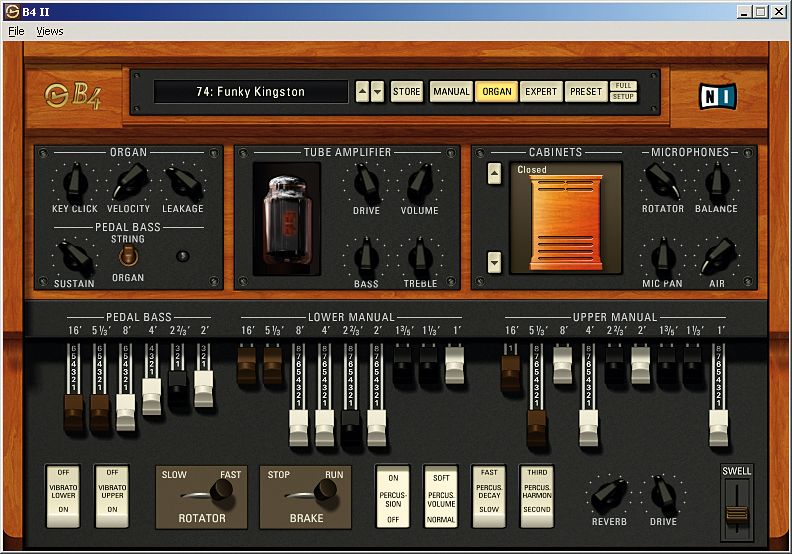
Task: Click the Velocity knob
Action: click(129, 182)
